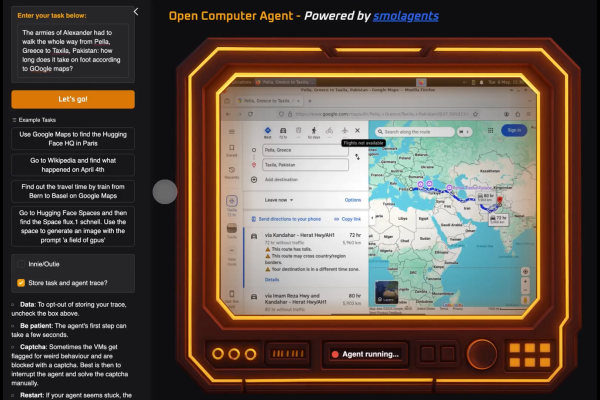Open a new Firefox tab
This screenshot has width=600, height=400.
click(310, 101)
